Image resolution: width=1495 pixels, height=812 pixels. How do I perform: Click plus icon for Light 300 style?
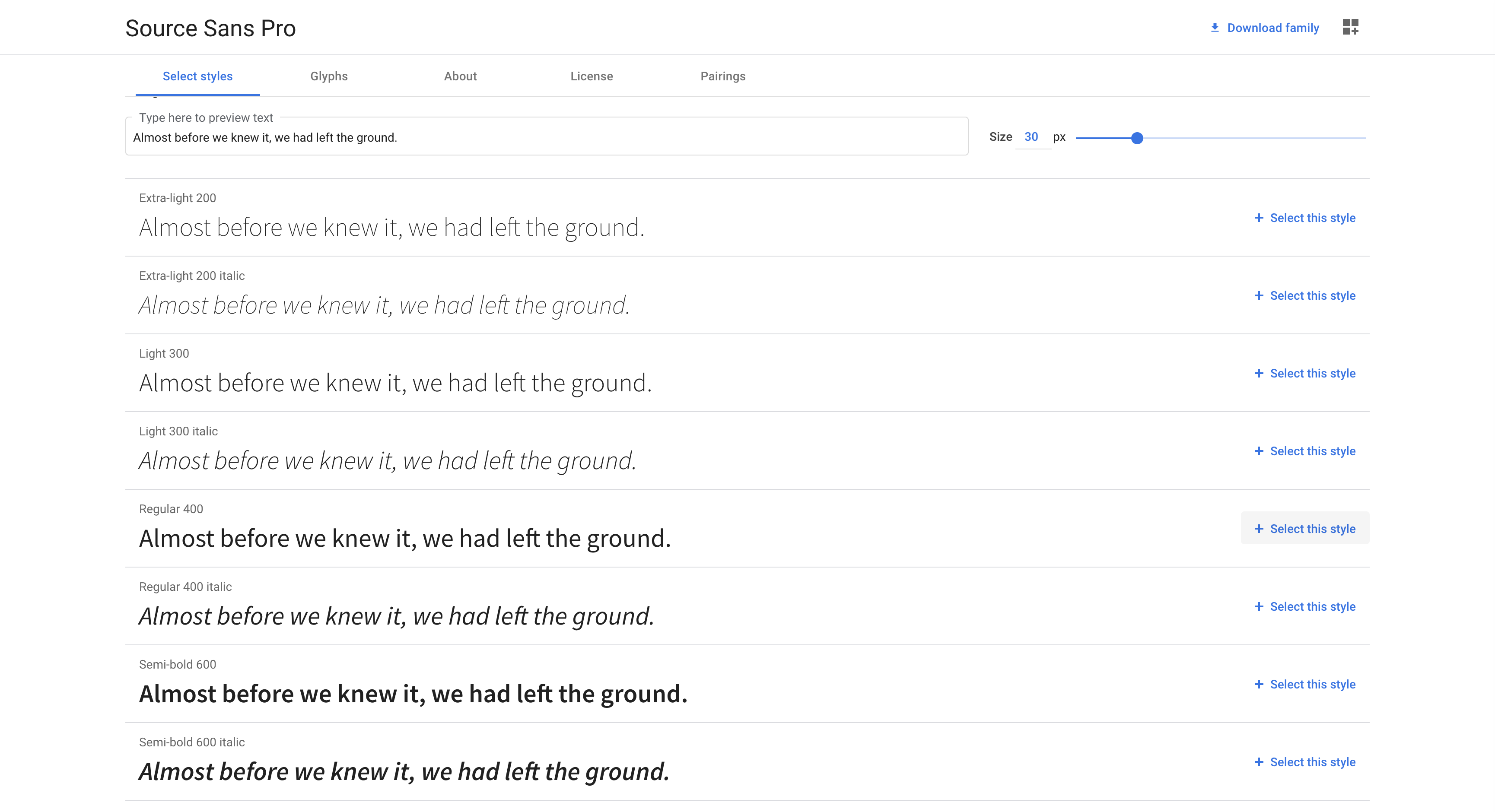click(x=1259, y=374)
